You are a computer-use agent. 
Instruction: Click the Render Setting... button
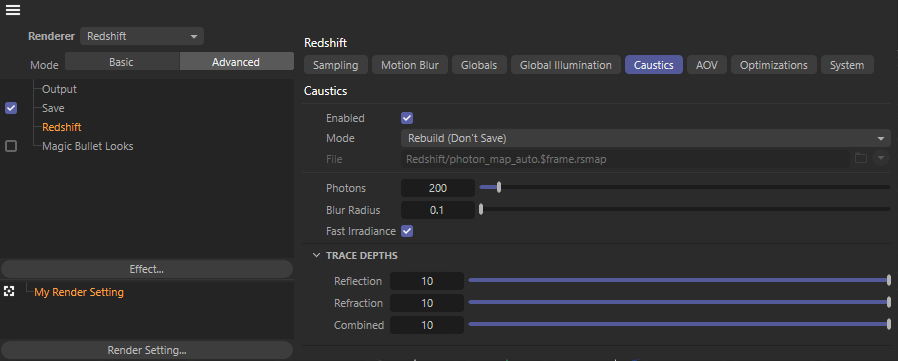147,350
